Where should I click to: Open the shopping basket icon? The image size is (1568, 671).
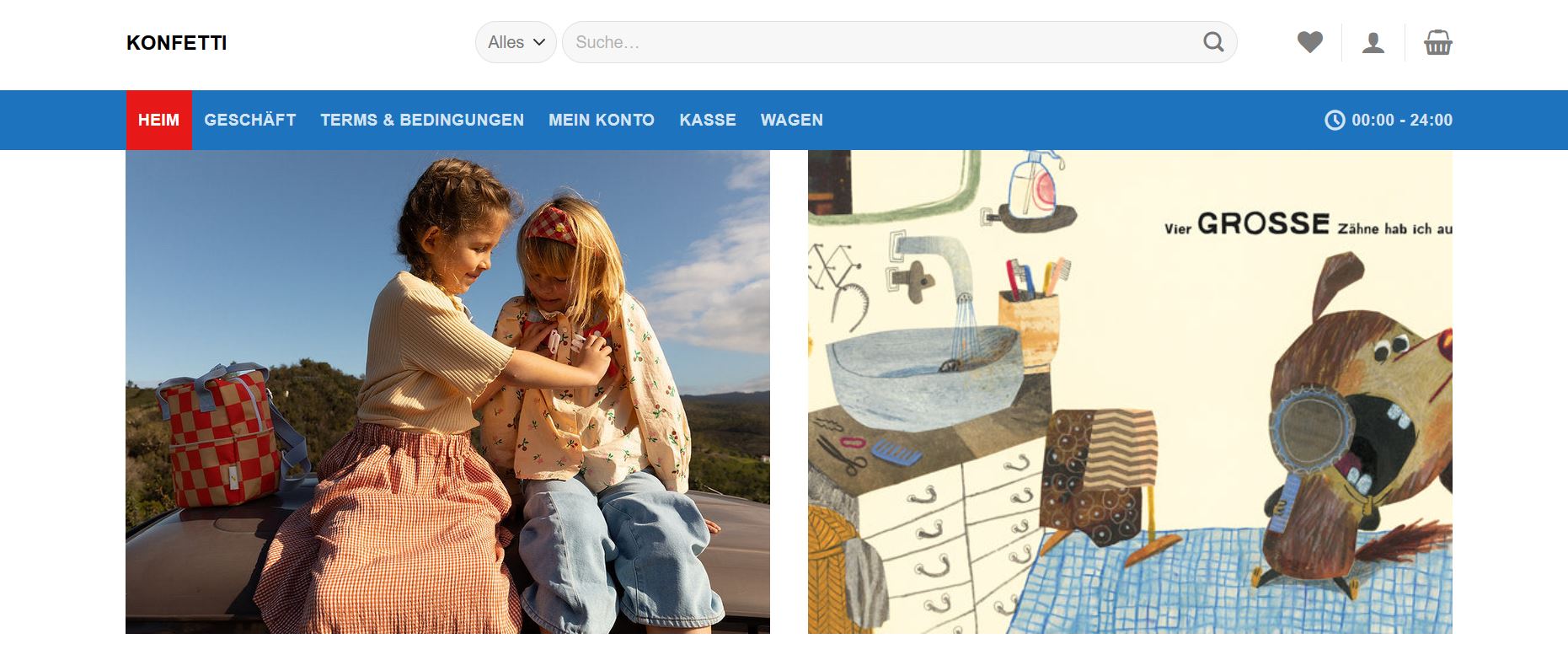pos(1437,42)
